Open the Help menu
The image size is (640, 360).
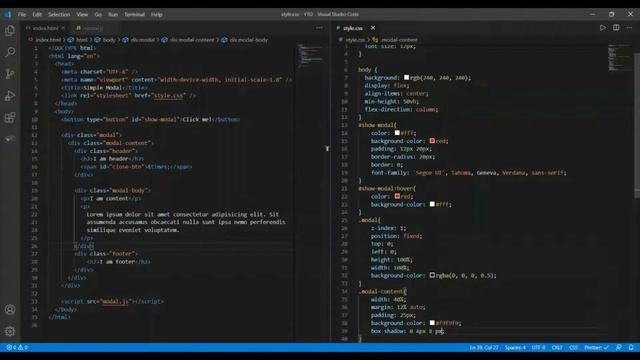pyautogui.click(x=156, y=14)
